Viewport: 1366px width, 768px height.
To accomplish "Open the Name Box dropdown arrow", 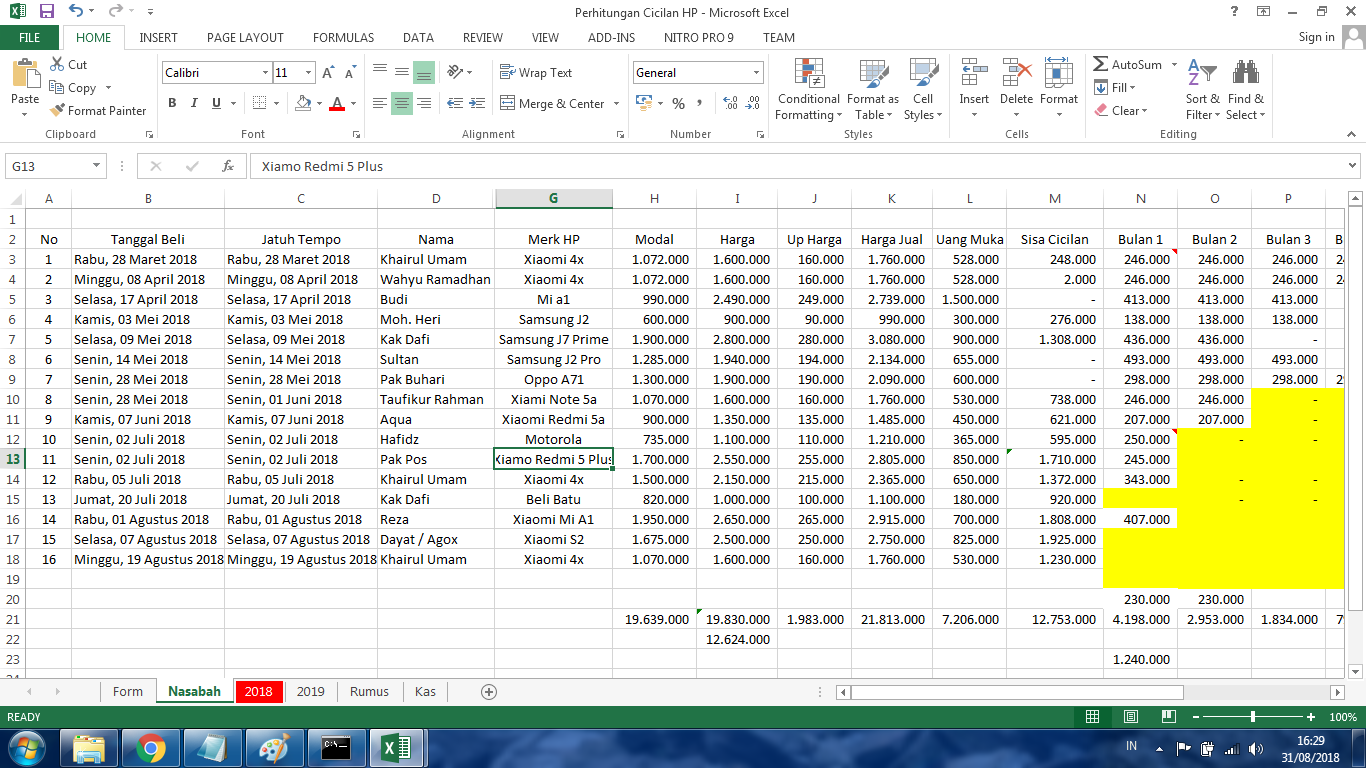I will pyautogui.click(x=96, y=166).
